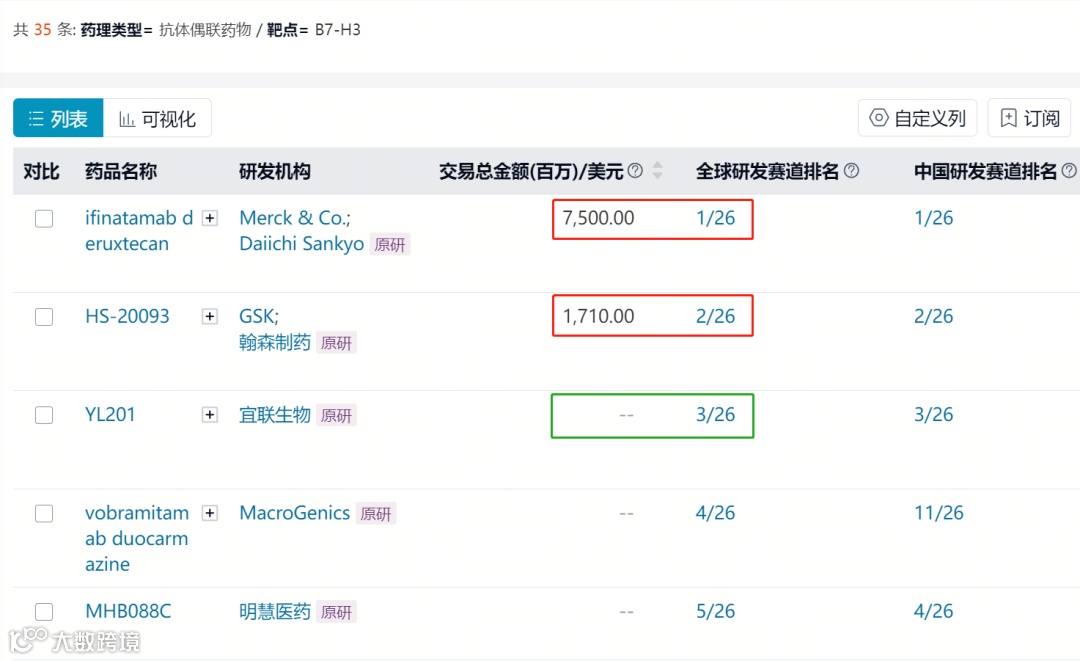Image resolution: width=1080 pixels, height=661 pixels.
Task: Tick the compare checkbox for ifinatamab deruxtecan
Action: pyautogui.click(x=44, y=218)
